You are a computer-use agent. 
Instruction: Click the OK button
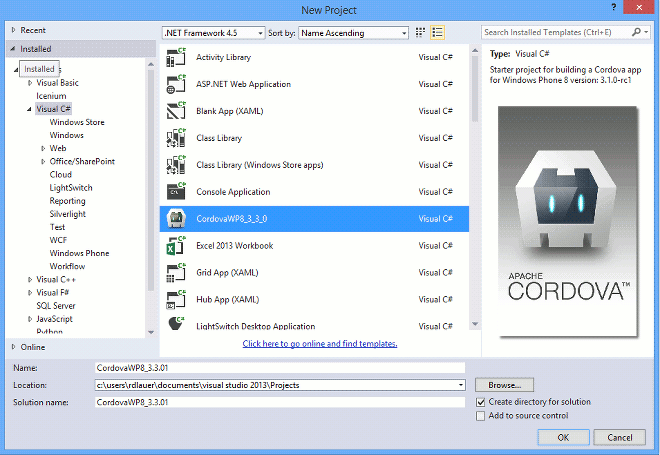coord(563,437)
